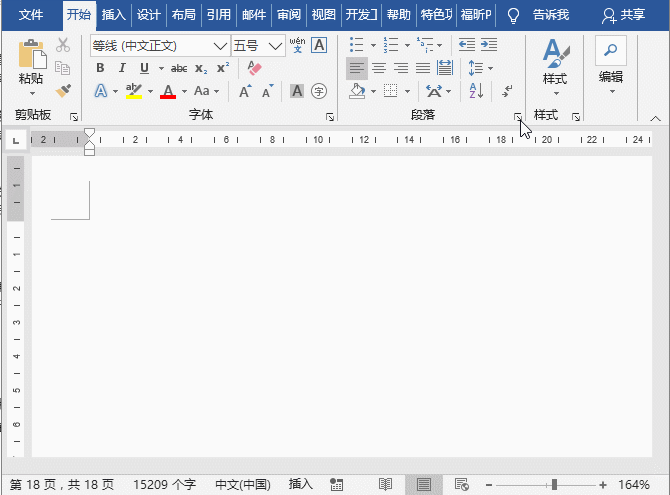The image size is (670, 495).
Task: Apply superscript formatting
Action: [223, 68]
